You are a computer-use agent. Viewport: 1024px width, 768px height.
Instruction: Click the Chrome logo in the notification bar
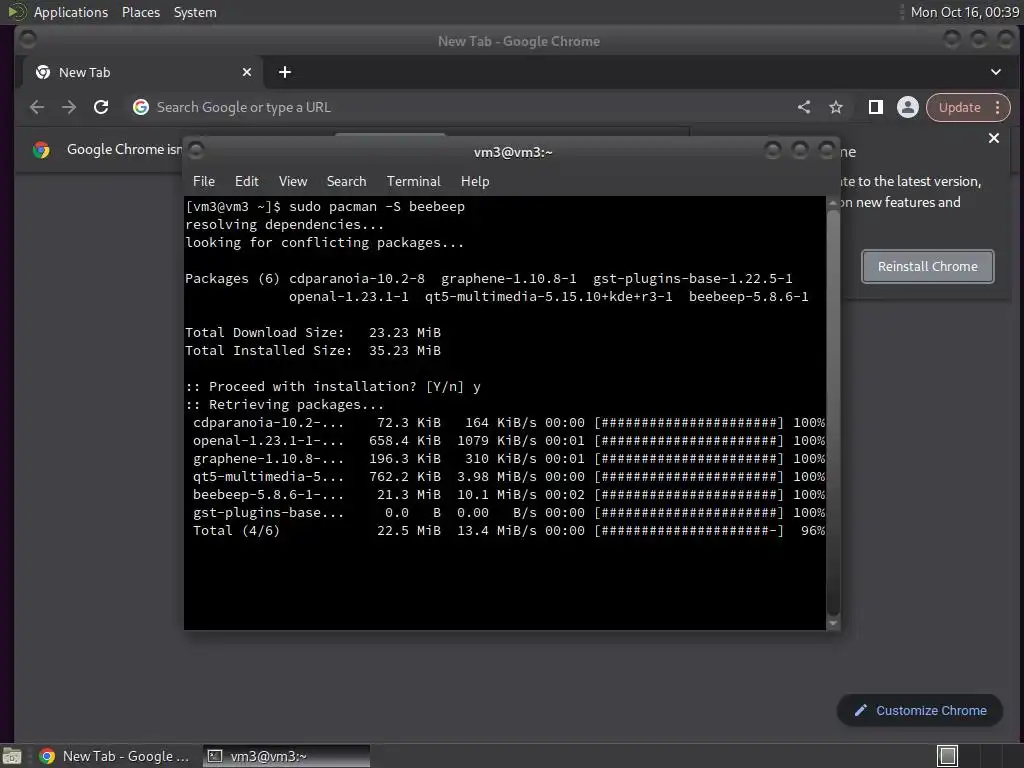tap(41, 150)
